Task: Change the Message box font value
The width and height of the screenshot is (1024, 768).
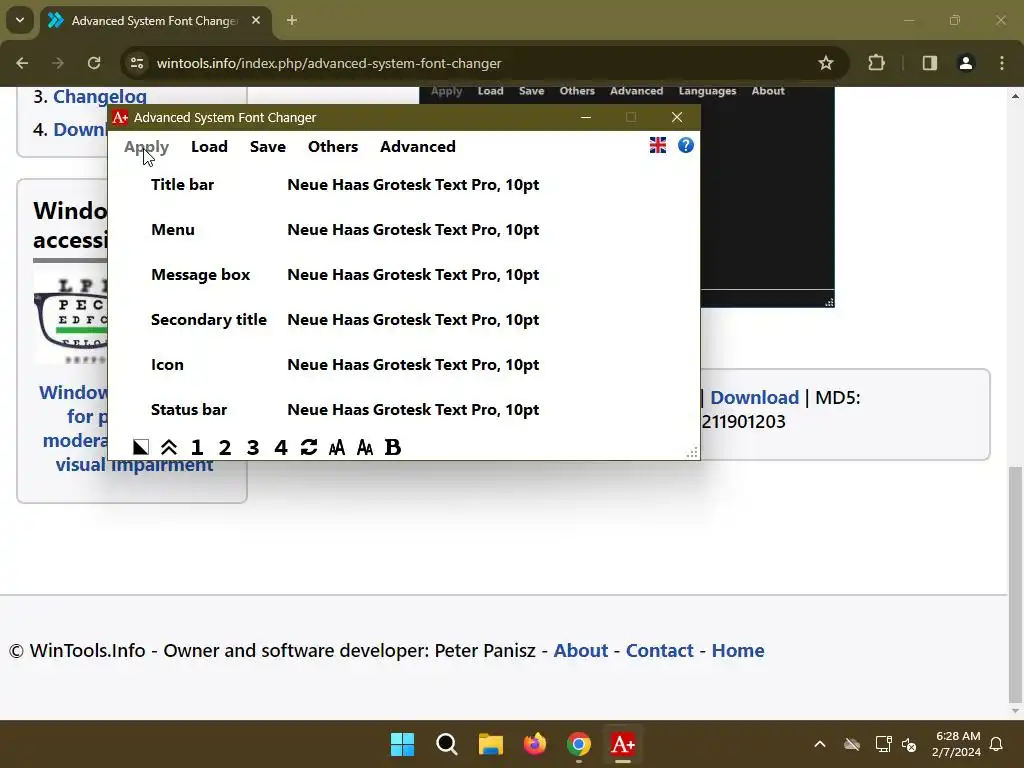Action: click(x=413, y=275)
